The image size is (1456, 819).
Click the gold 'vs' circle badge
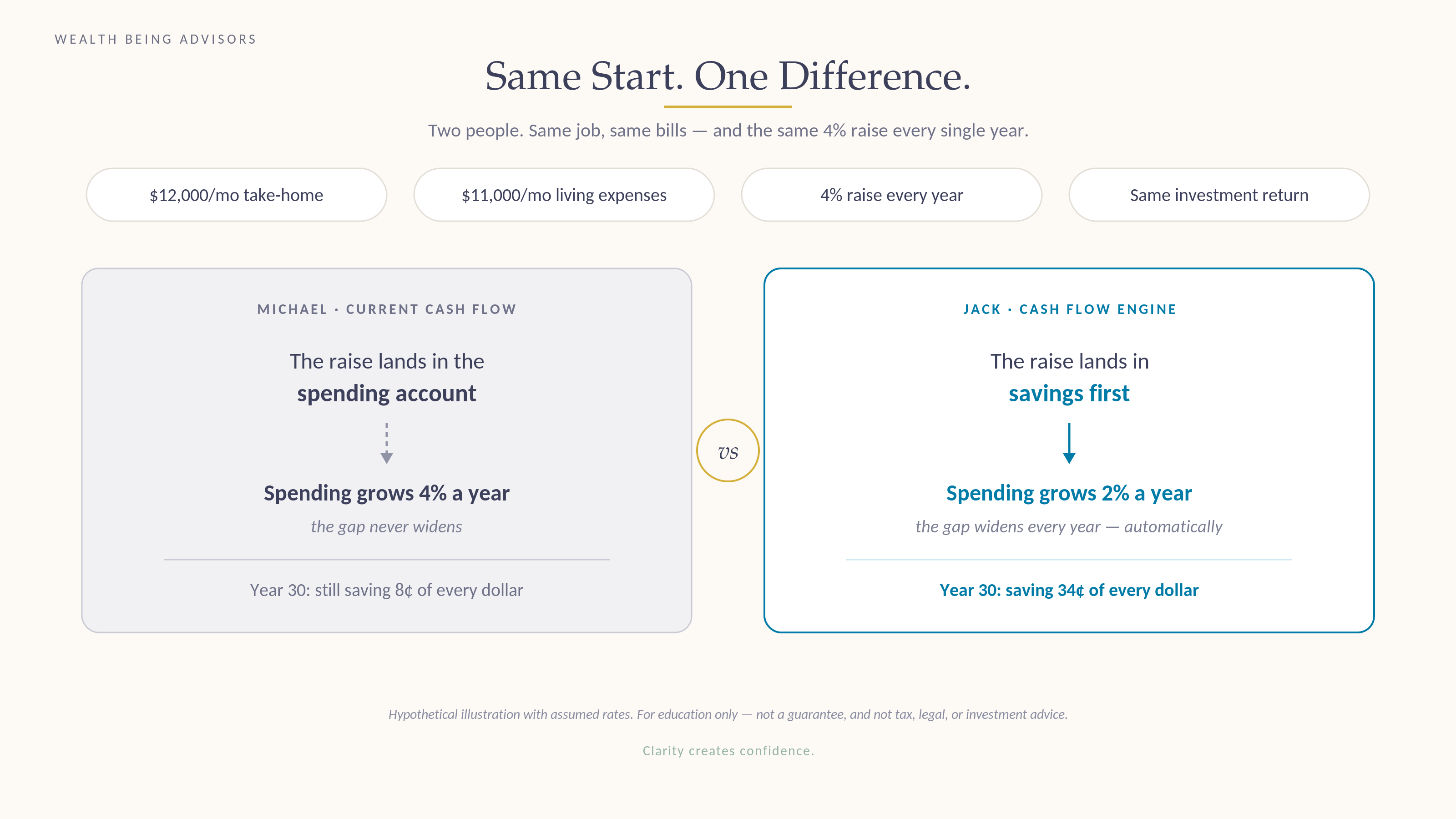[x=728, y=450]
